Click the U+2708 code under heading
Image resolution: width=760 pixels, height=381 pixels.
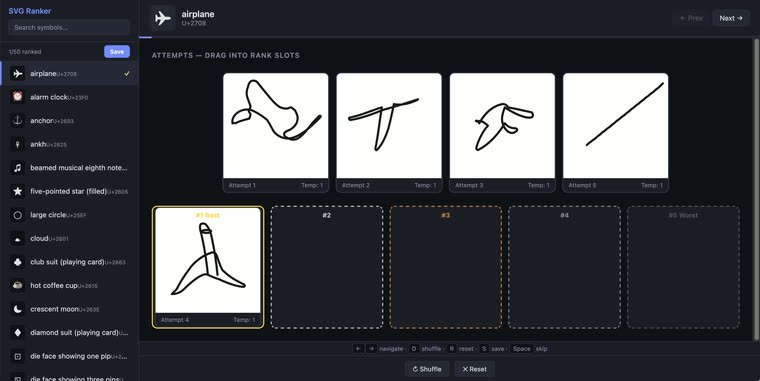point(193,23)
